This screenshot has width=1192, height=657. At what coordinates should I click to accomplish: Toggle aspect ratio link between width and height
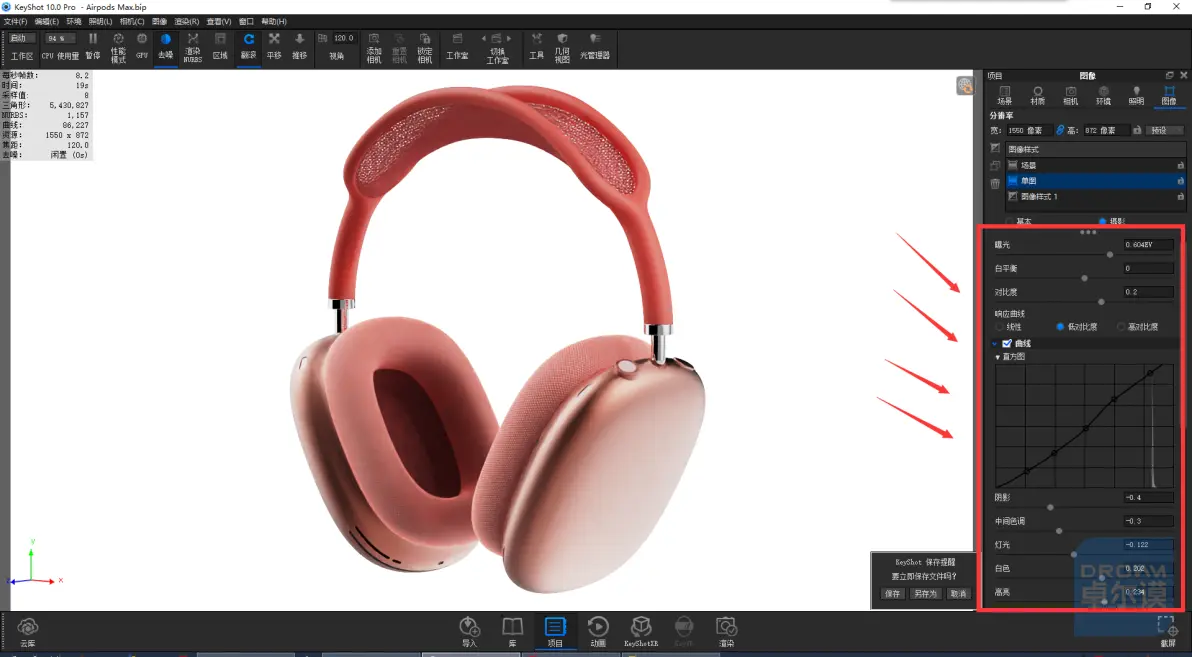pyautogui.click(x=1060, y=130)
